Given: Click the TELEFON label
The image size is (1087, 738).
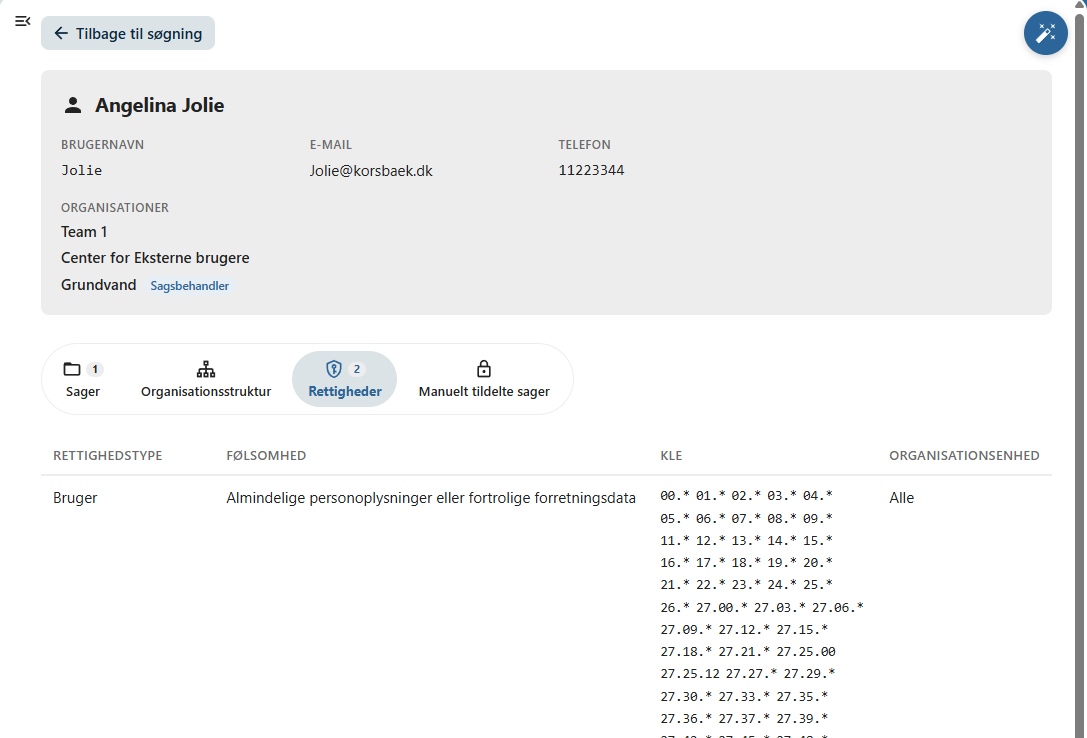Looking at the screenshot, I should tap(584, 145).
